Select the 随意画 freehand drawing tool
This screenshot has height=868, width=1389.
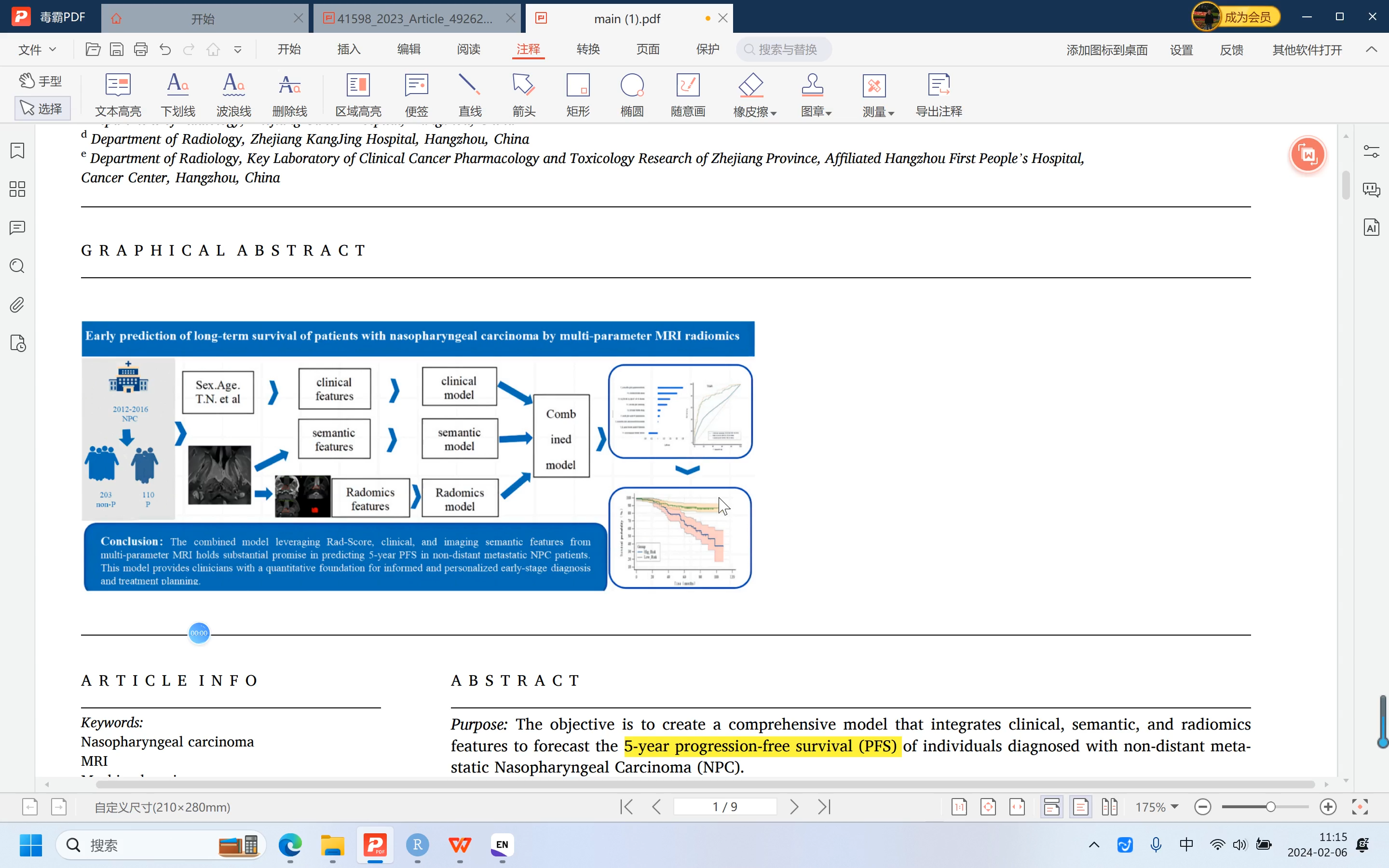tap(688, 95)
